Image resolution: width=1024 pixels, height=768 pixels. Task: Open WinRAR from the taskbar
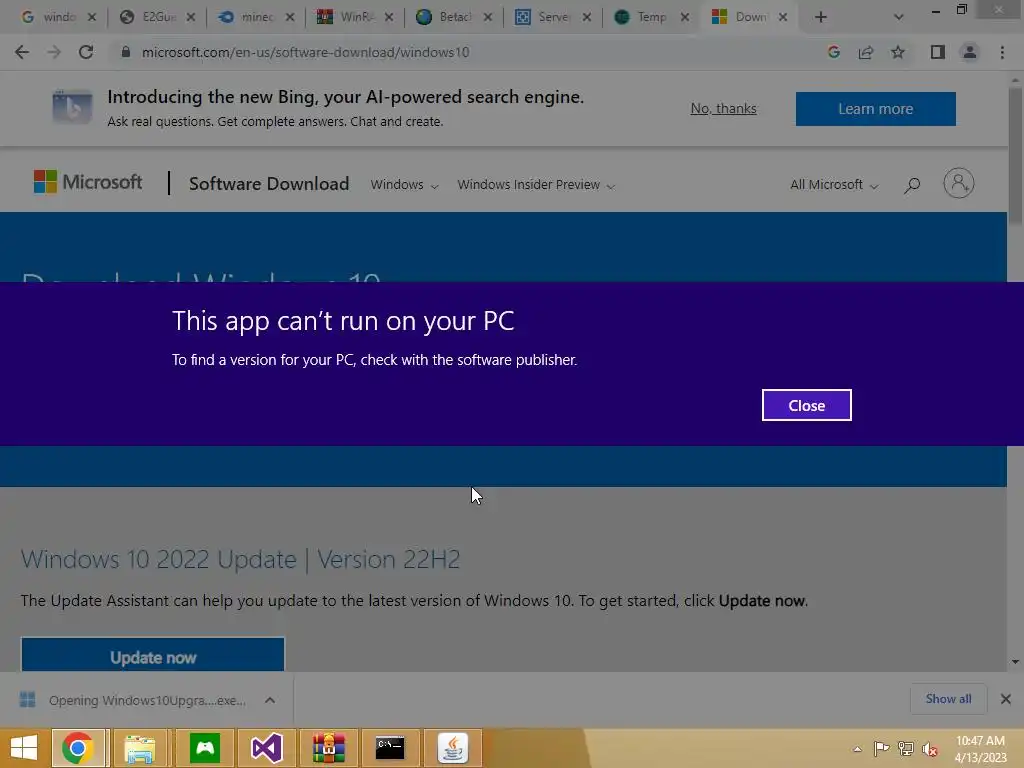pyautogui.click(x=328, y=748)
